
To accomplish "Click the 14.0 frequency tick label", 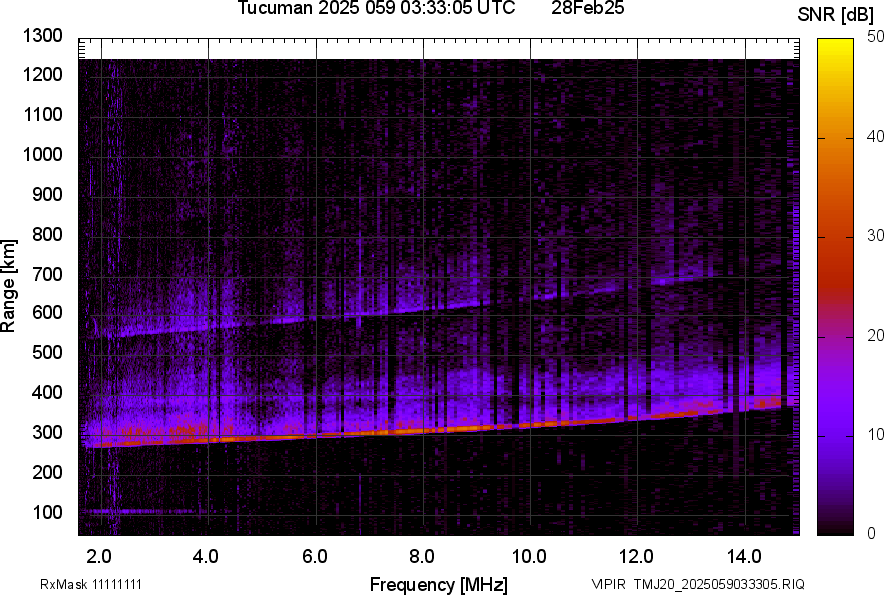I will pyautogui.click(x=744, y=555).
